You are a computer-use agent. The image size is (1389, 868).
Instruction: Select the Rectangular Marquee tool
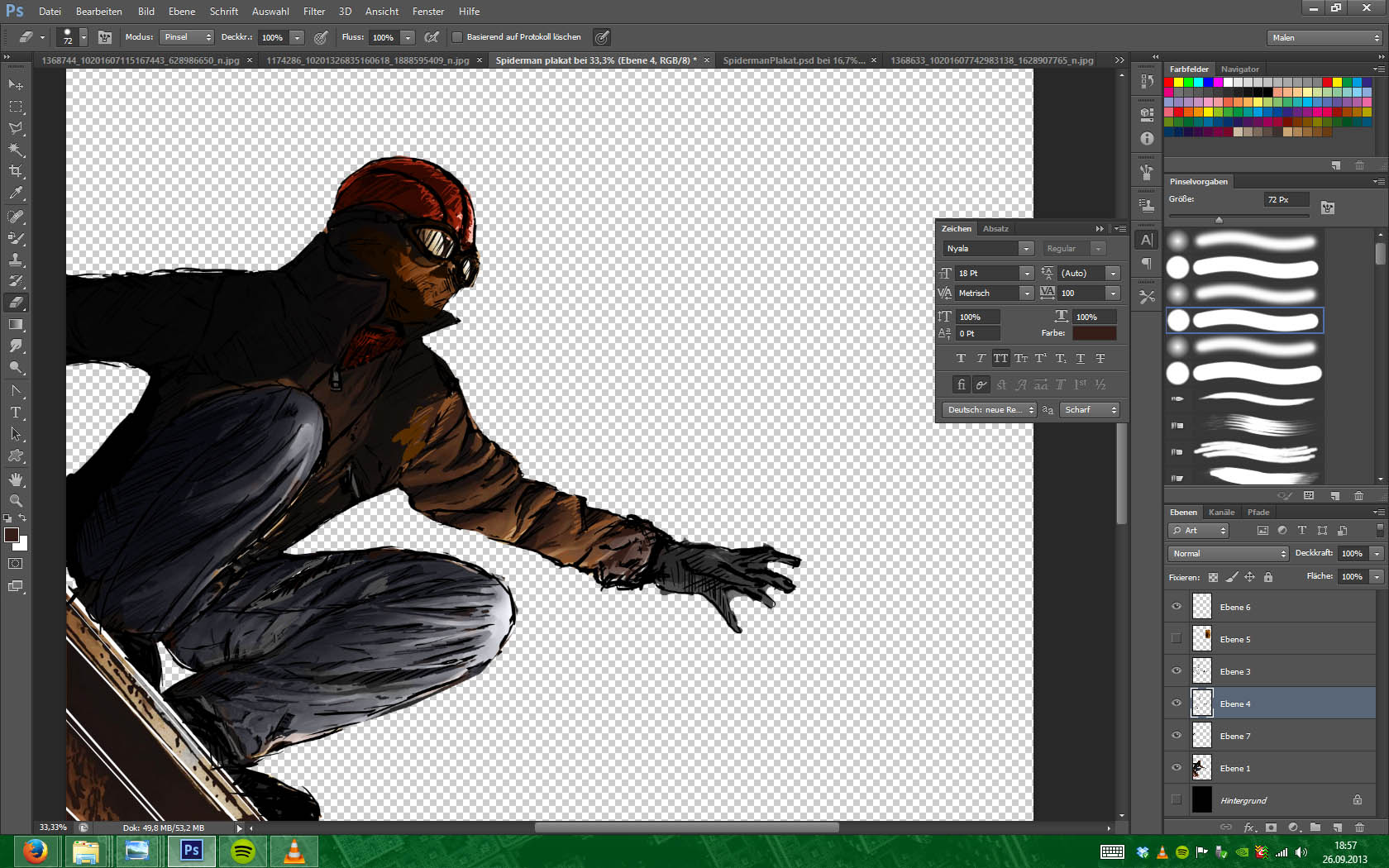(16, 107)
